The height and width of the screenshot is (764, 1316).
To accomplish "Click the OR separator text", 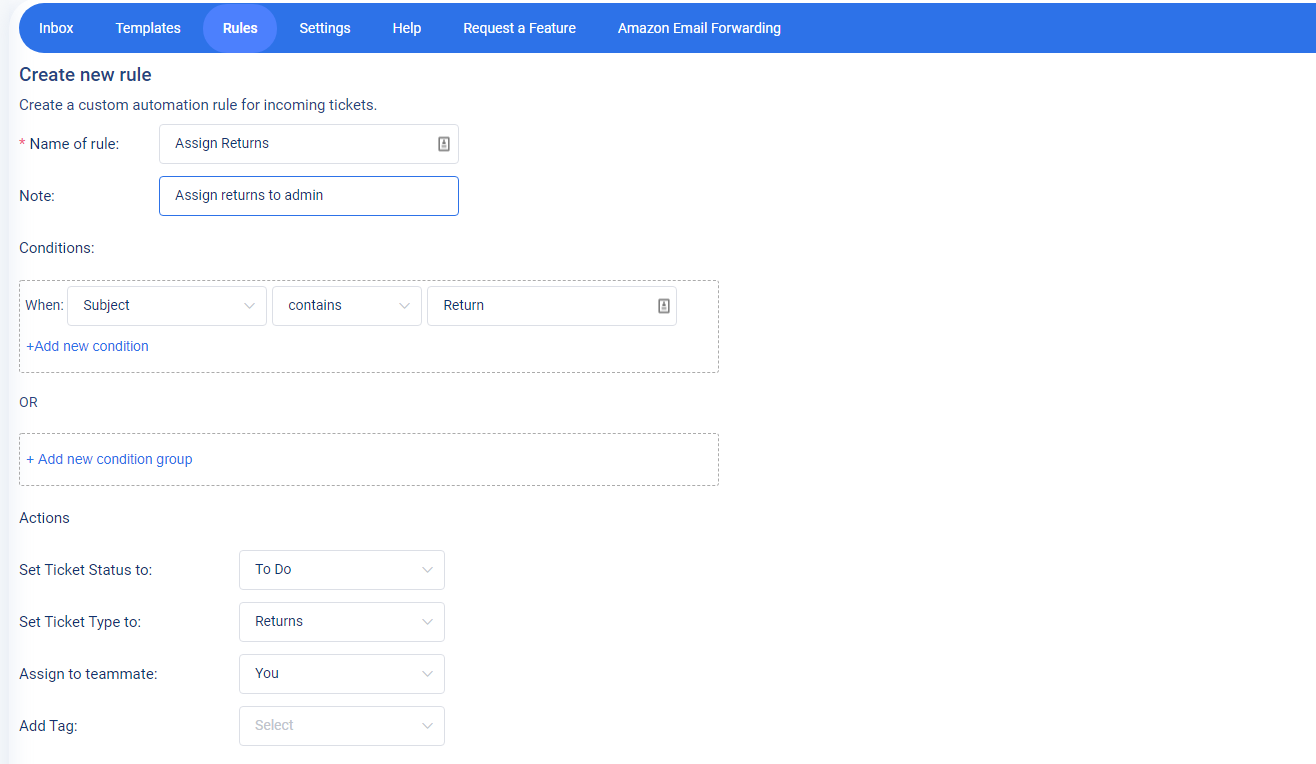I will [28, 402].
